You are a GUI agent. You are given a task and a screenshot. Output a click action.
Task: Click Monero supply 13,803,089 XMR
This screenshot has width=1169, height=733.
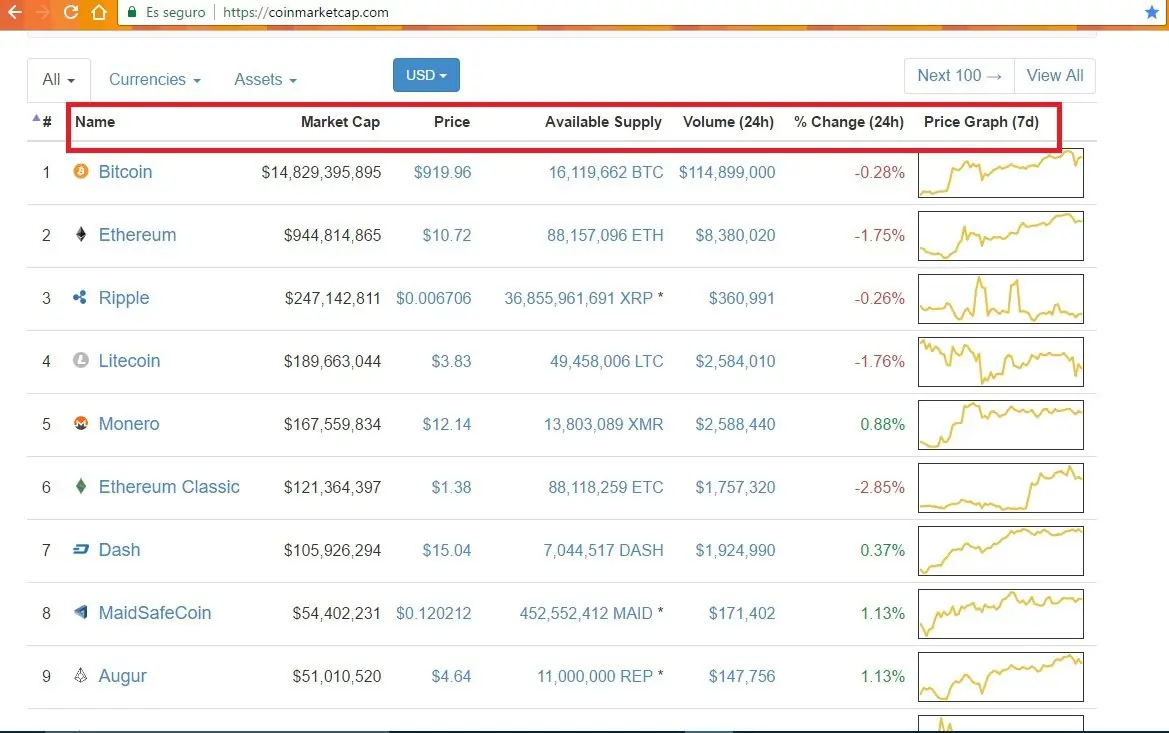[x=603, y=424]
